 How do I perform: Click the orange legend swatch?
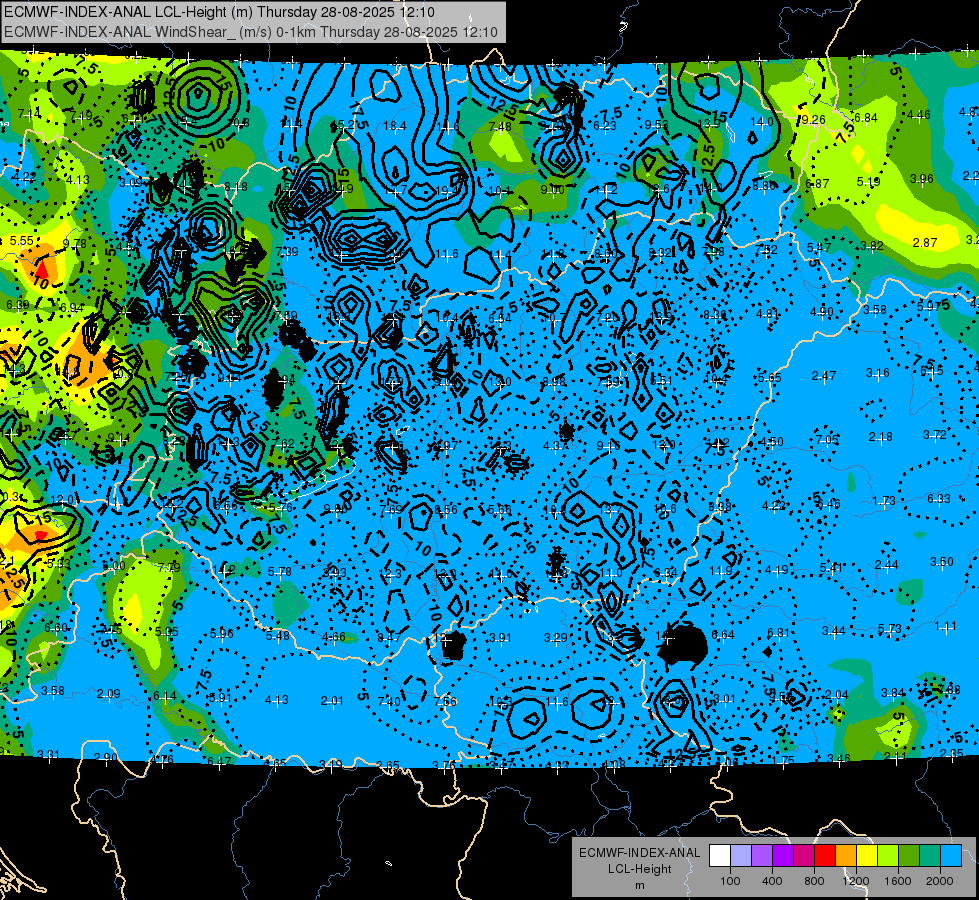click(x=846, y=856)
